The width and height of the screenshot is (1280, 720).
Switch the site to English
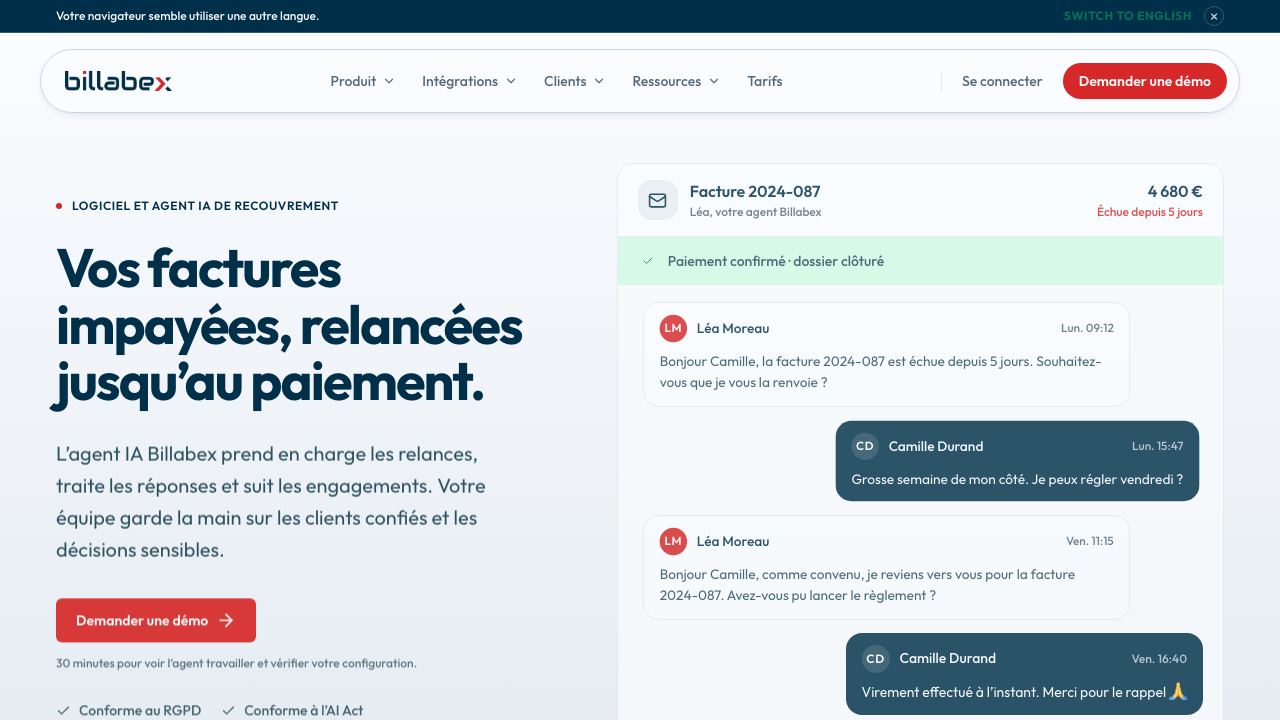pos(1128,16)
